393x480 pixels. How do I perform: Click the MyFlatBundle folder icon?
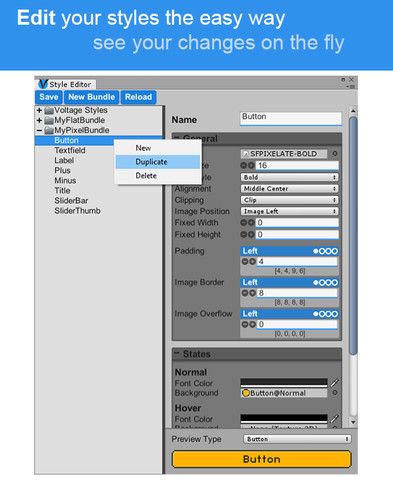pyautogui.click(x=49, y=120)
